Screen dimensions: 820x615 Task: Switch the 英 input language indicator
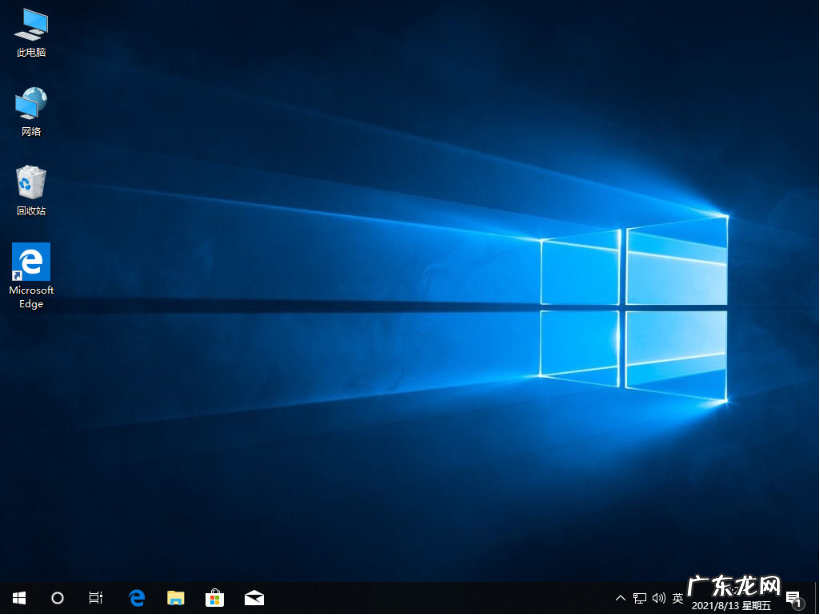(677, 598)
